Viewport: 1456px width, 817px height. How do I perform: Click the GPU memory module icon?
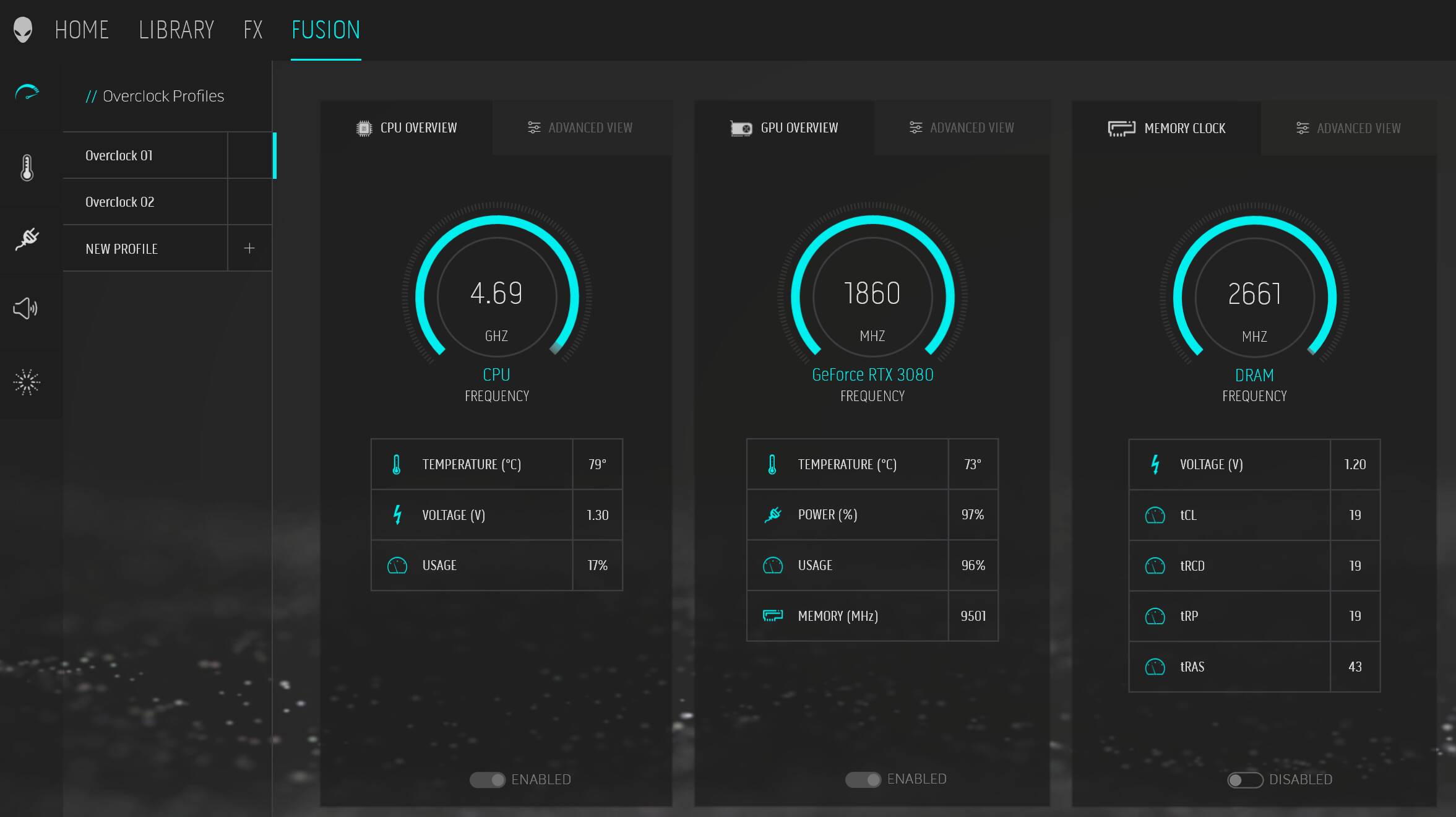[x=773, y=615]
